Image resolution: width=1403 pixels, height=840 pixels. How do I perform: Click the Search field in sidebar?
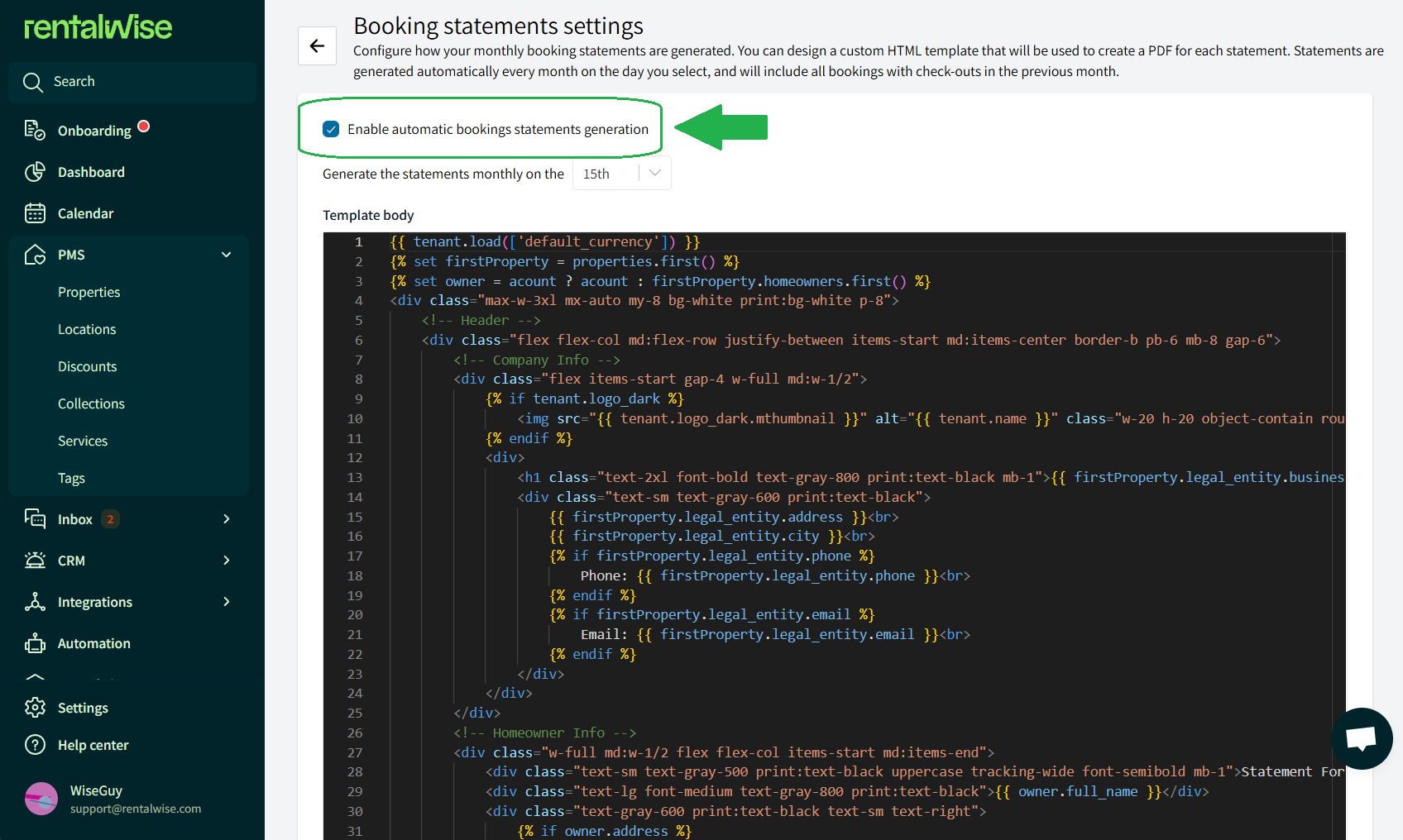[x=132, y=82]
